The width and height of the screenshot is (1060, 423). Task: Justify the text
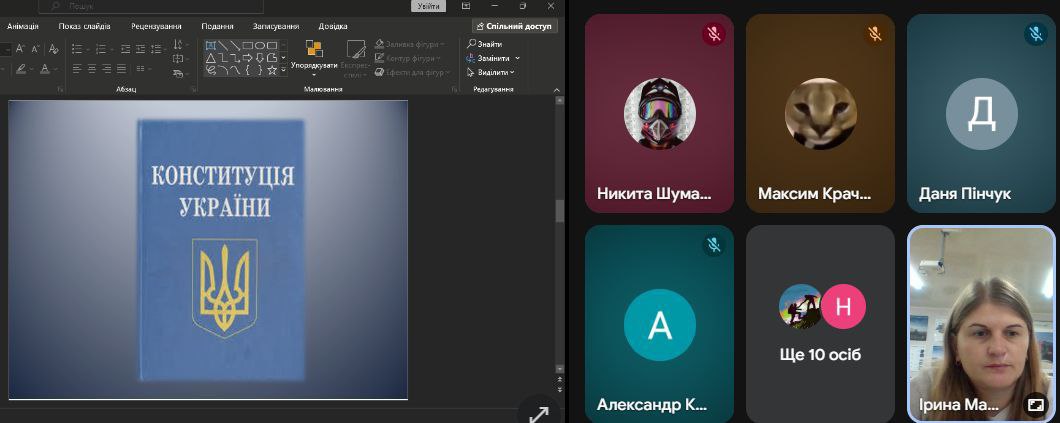pos(122,68)
